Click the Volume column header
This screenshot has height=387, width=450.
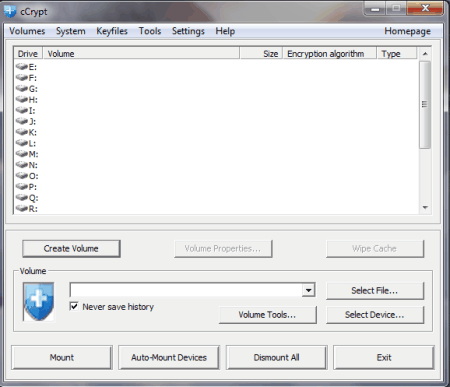coord(141,54)
